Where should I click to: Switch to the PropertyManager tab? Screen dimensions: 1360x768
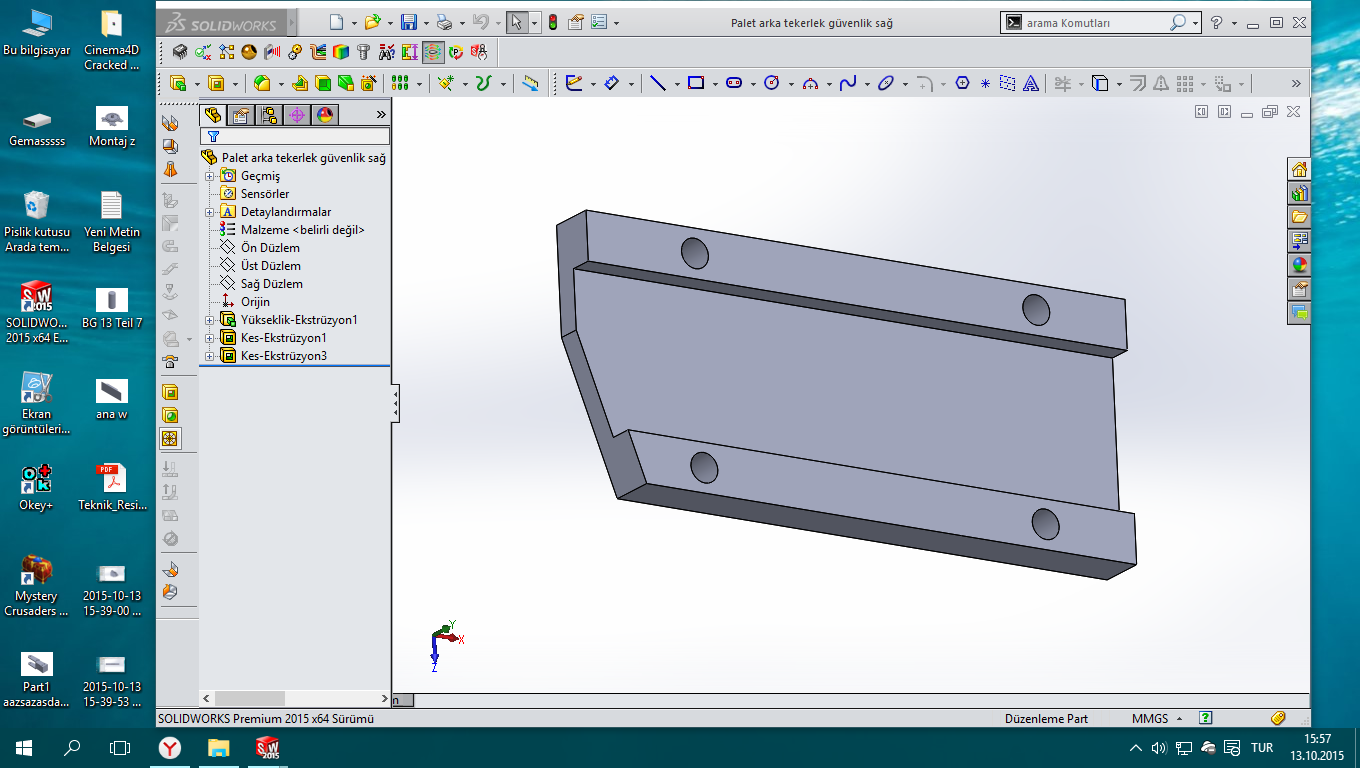click(241, 115)
